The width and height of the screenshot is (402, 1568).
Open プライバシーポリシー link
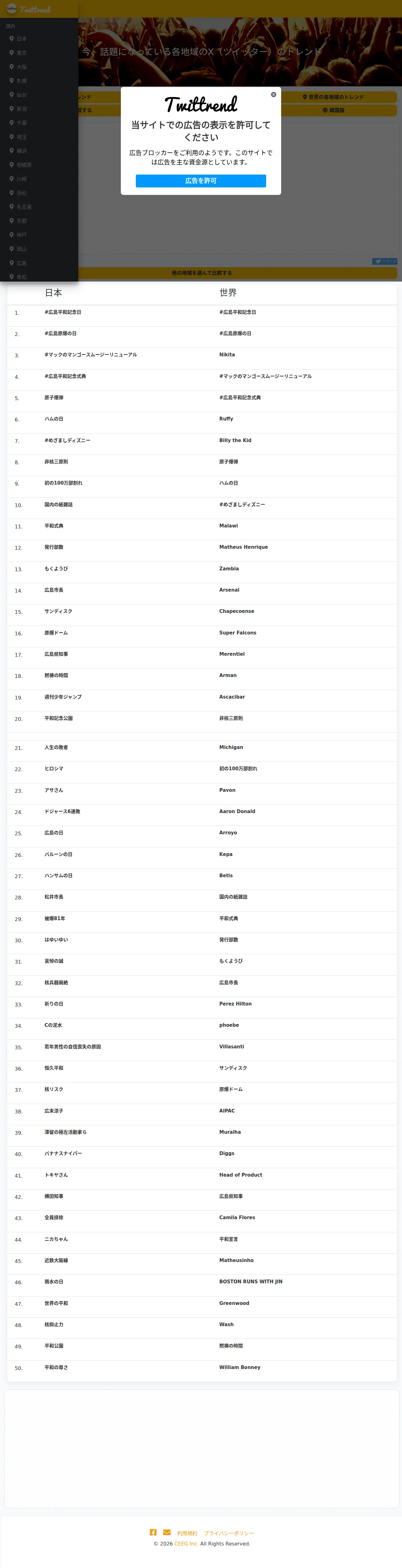229,1533
